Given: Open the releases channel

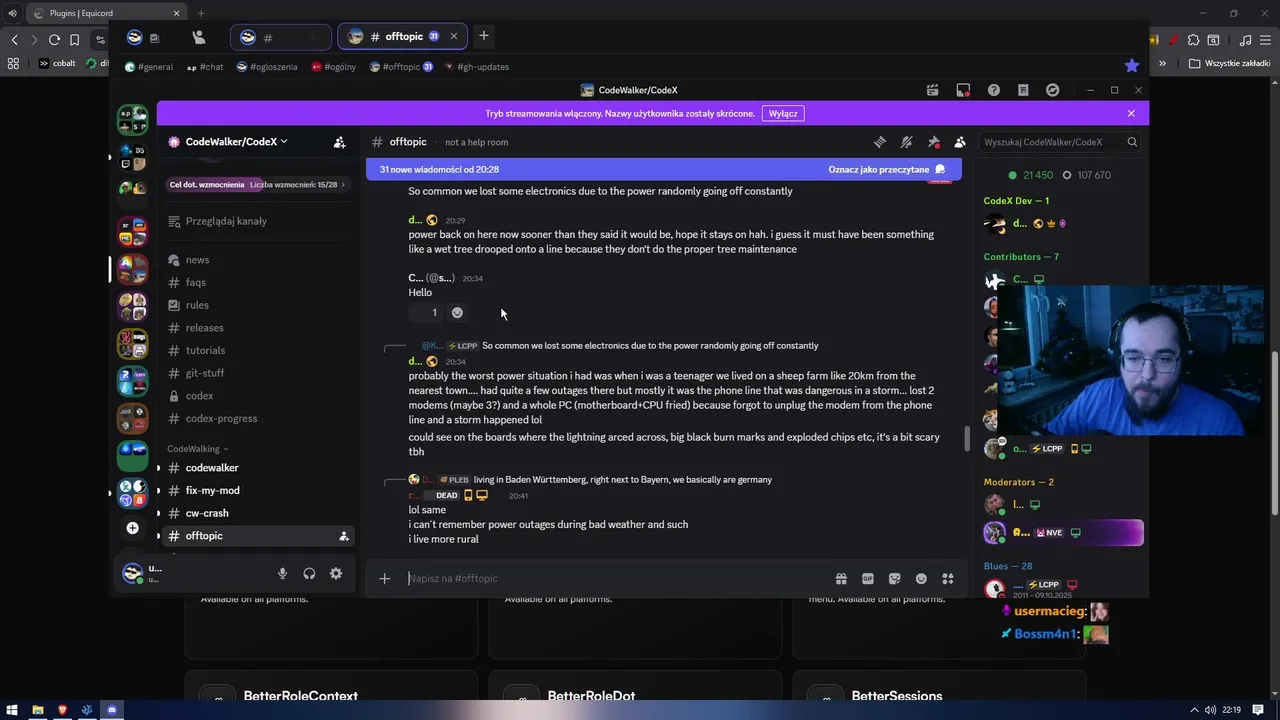Looking at the screenshot, I should 256,328.
